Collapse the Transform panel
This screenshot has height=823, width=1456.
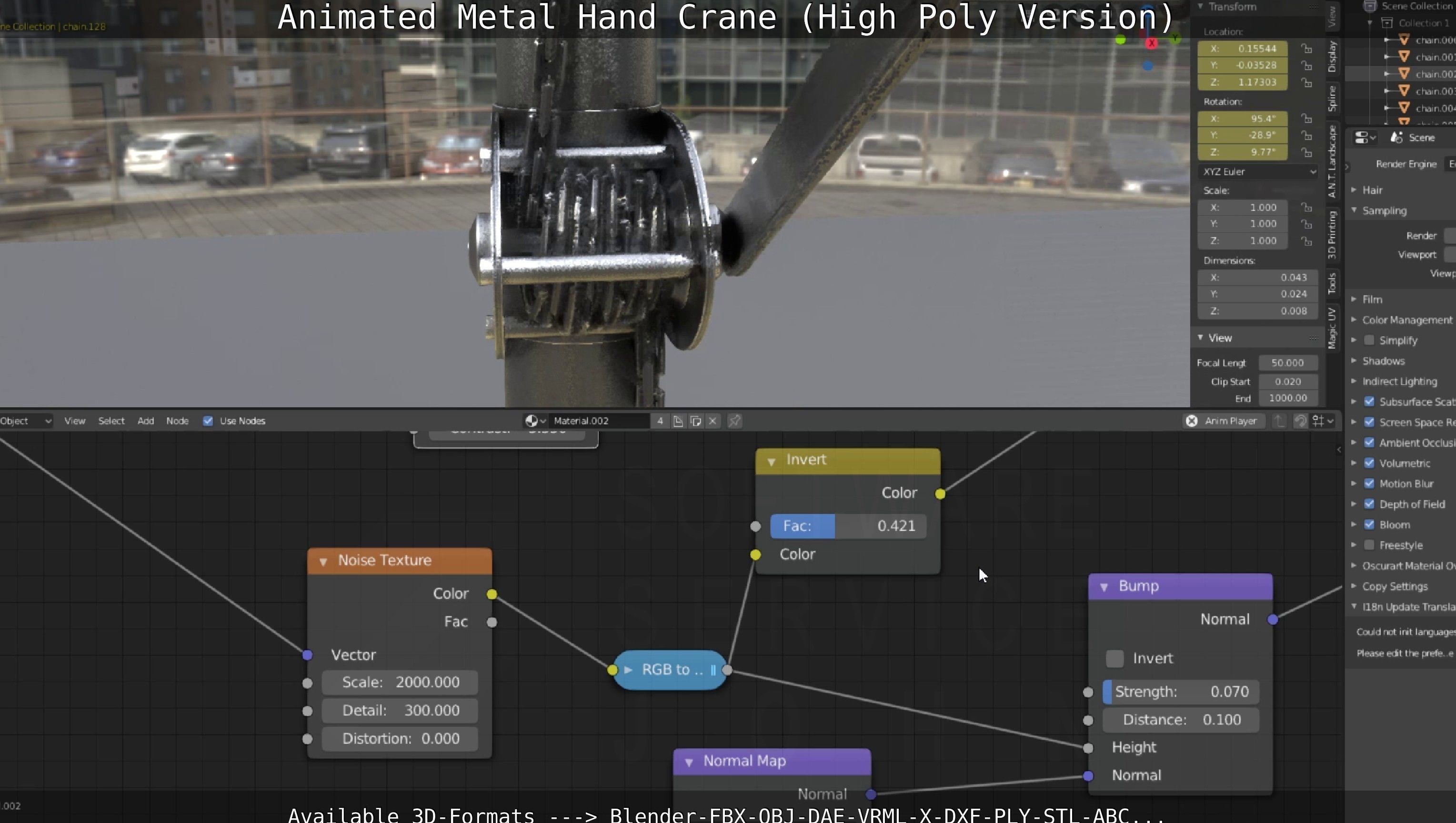(1201, 6)
